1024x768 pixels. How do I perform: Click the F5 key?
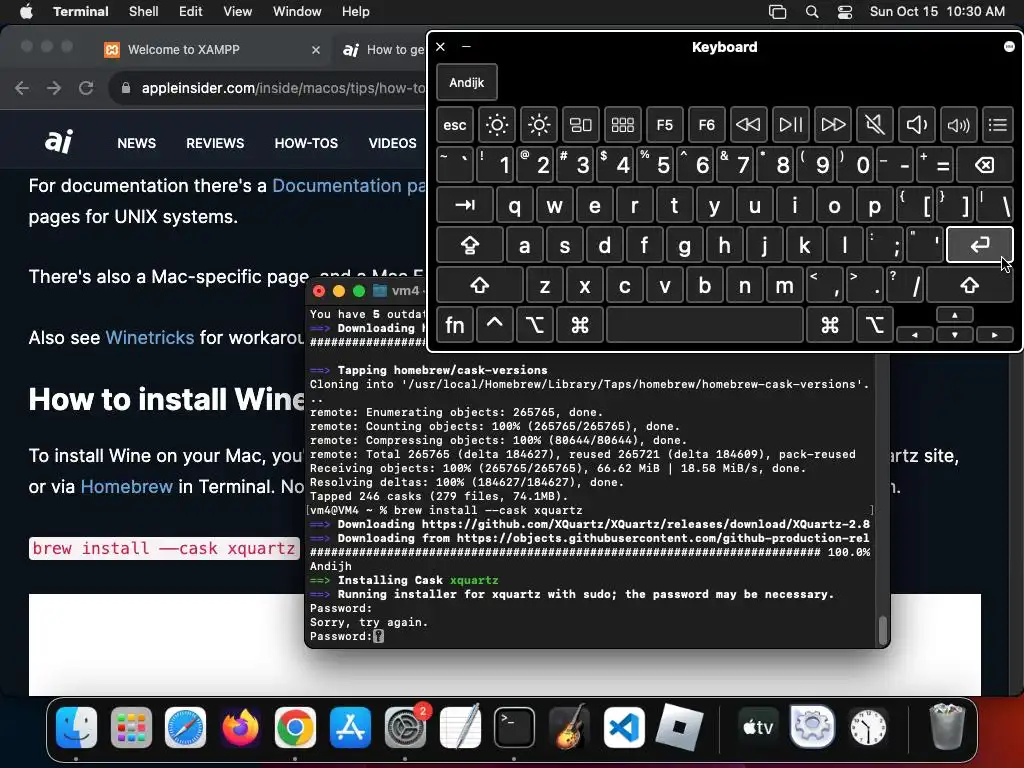[665, 125]
